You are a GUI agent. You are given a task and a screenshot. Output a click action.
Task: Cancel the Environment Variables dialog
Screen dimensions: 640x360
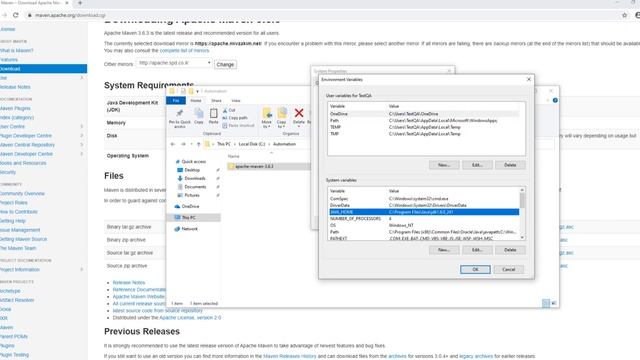tap(509, 269)
